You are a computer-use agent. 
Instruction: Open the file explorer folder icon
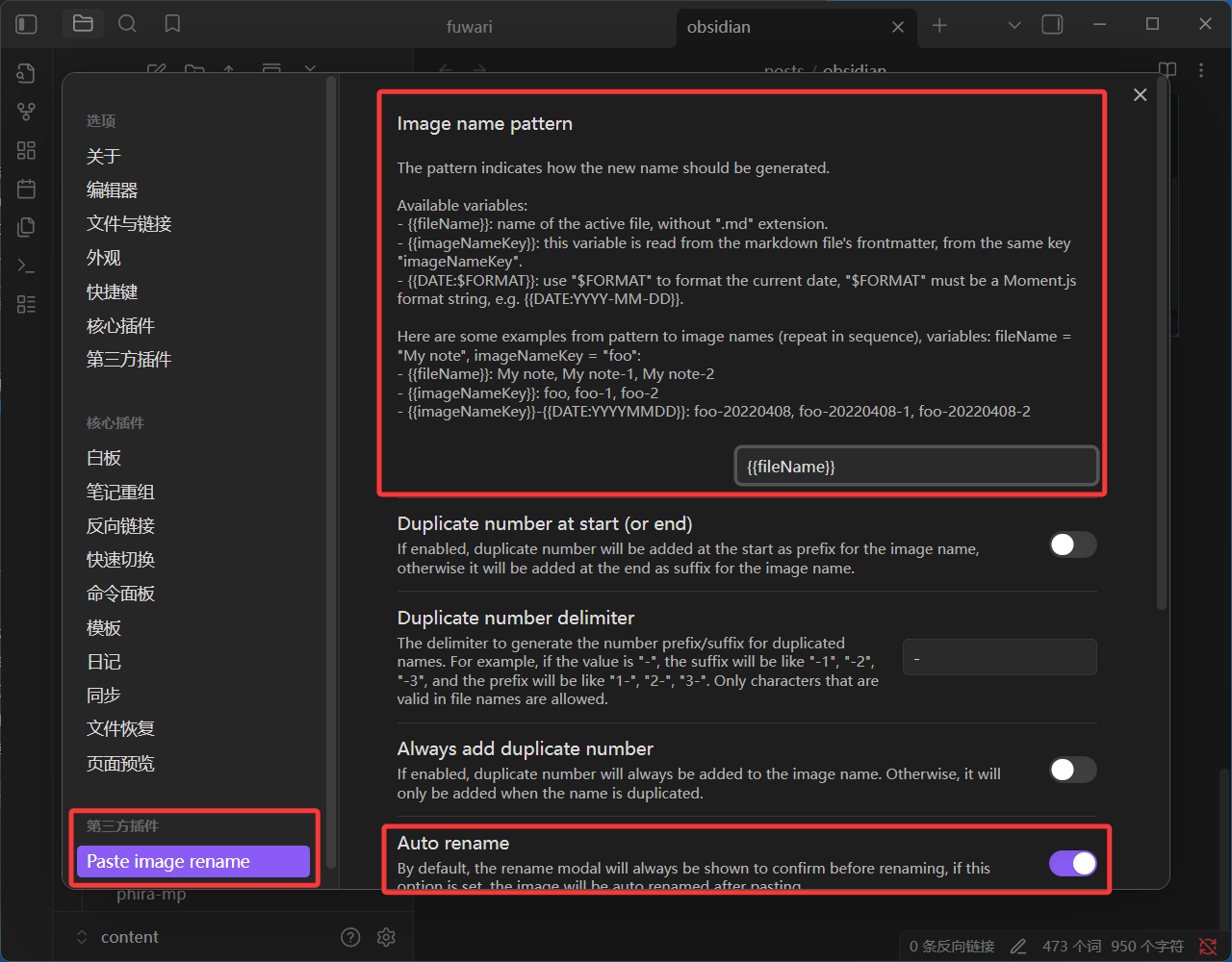(83, 25)
